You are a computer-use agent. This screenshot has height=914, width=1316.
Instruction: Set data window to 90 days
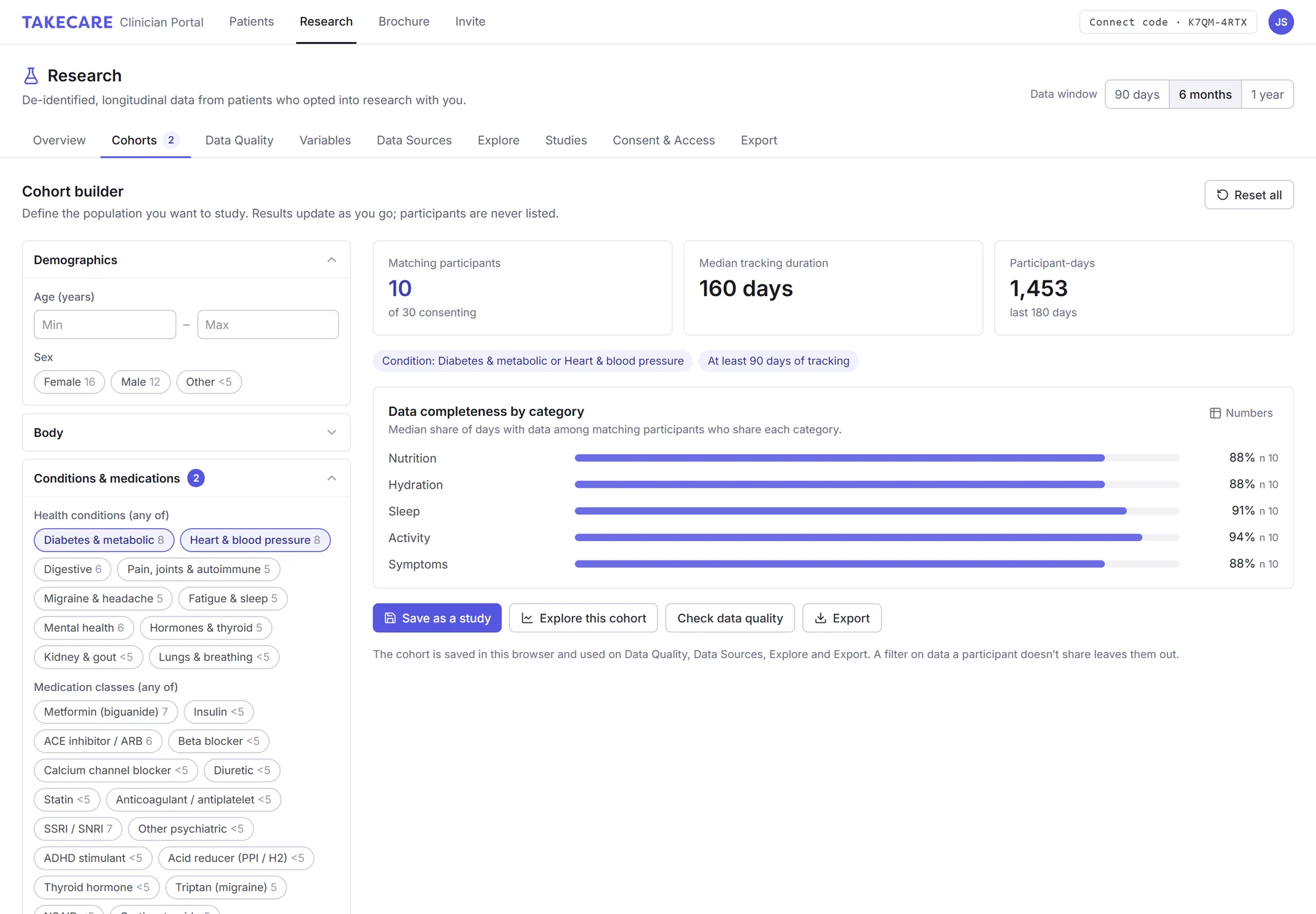pos(1137,94)
